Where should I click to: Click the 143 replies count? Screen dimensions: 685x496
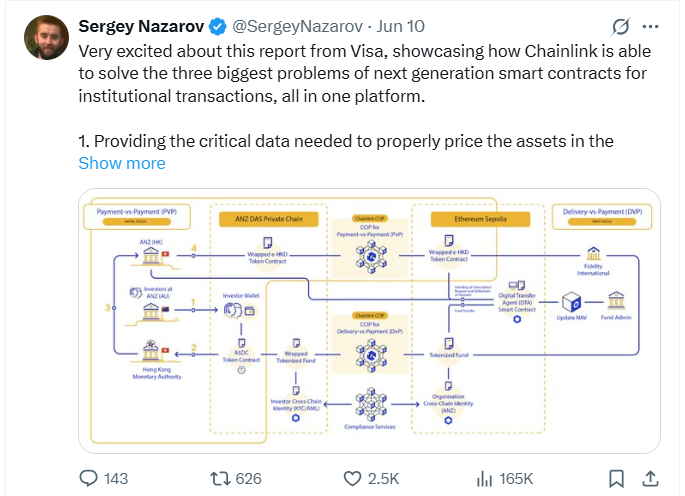point(116,479)
